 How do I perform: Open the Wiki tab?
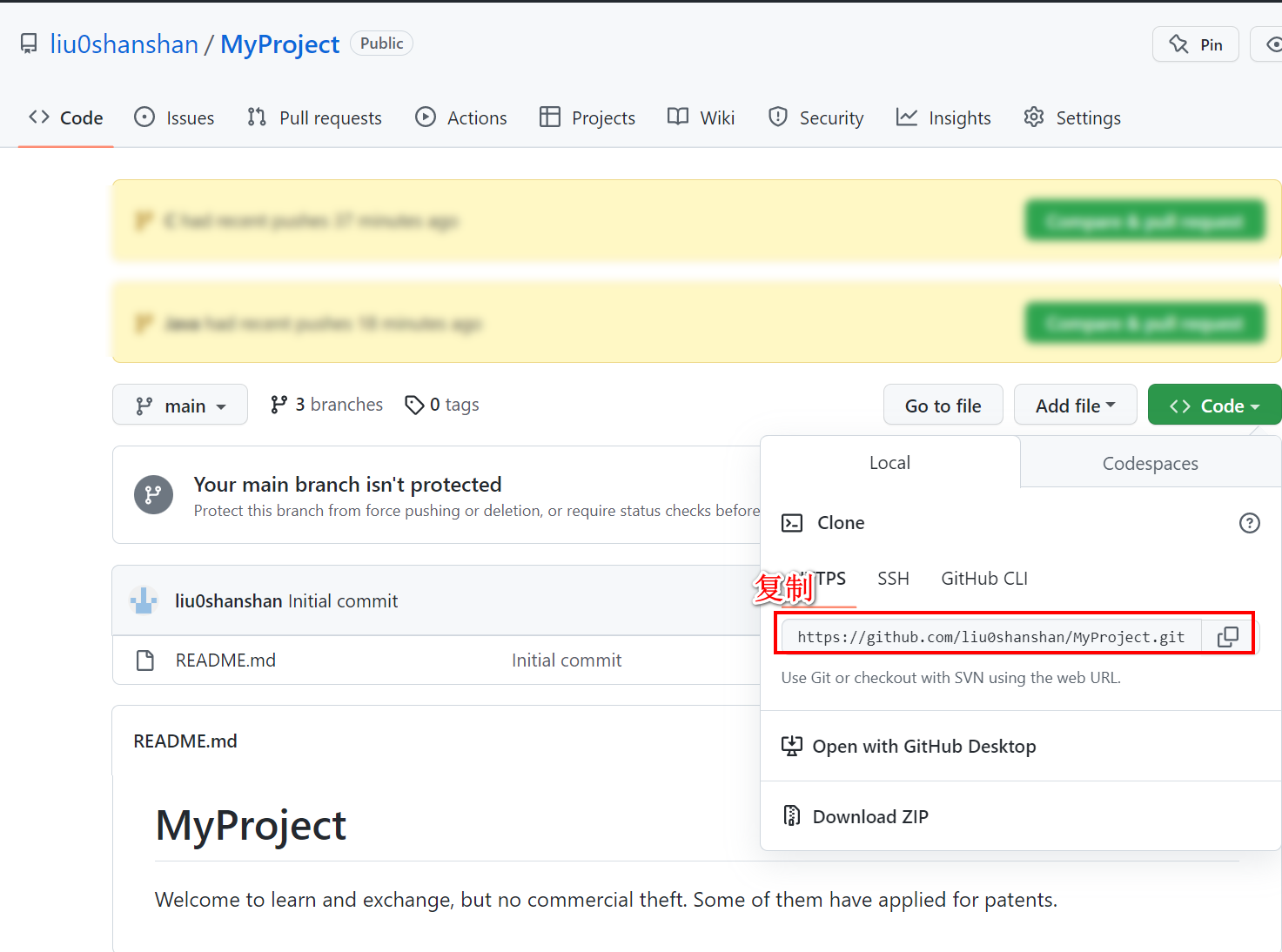[701, 117]
